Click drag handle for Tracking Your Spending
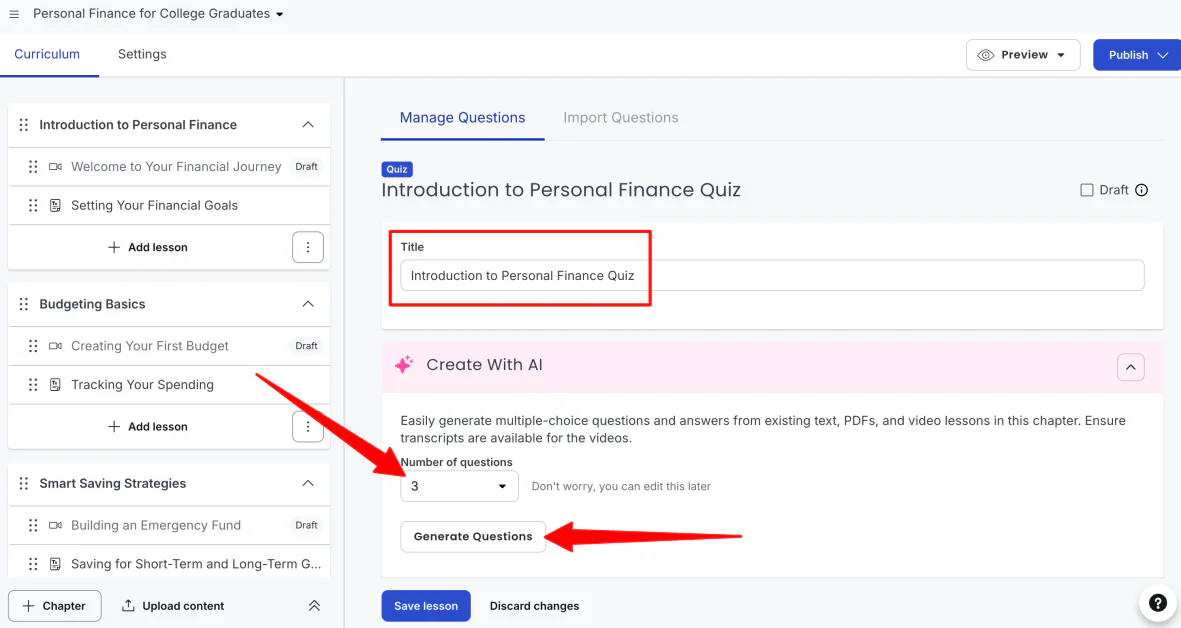1181x628 pixels. point(33,385)
